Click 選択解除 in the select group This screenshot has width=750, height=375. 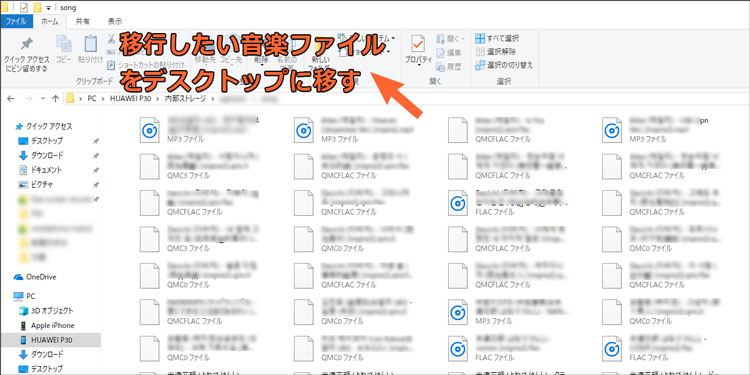[x=496, y=51]
